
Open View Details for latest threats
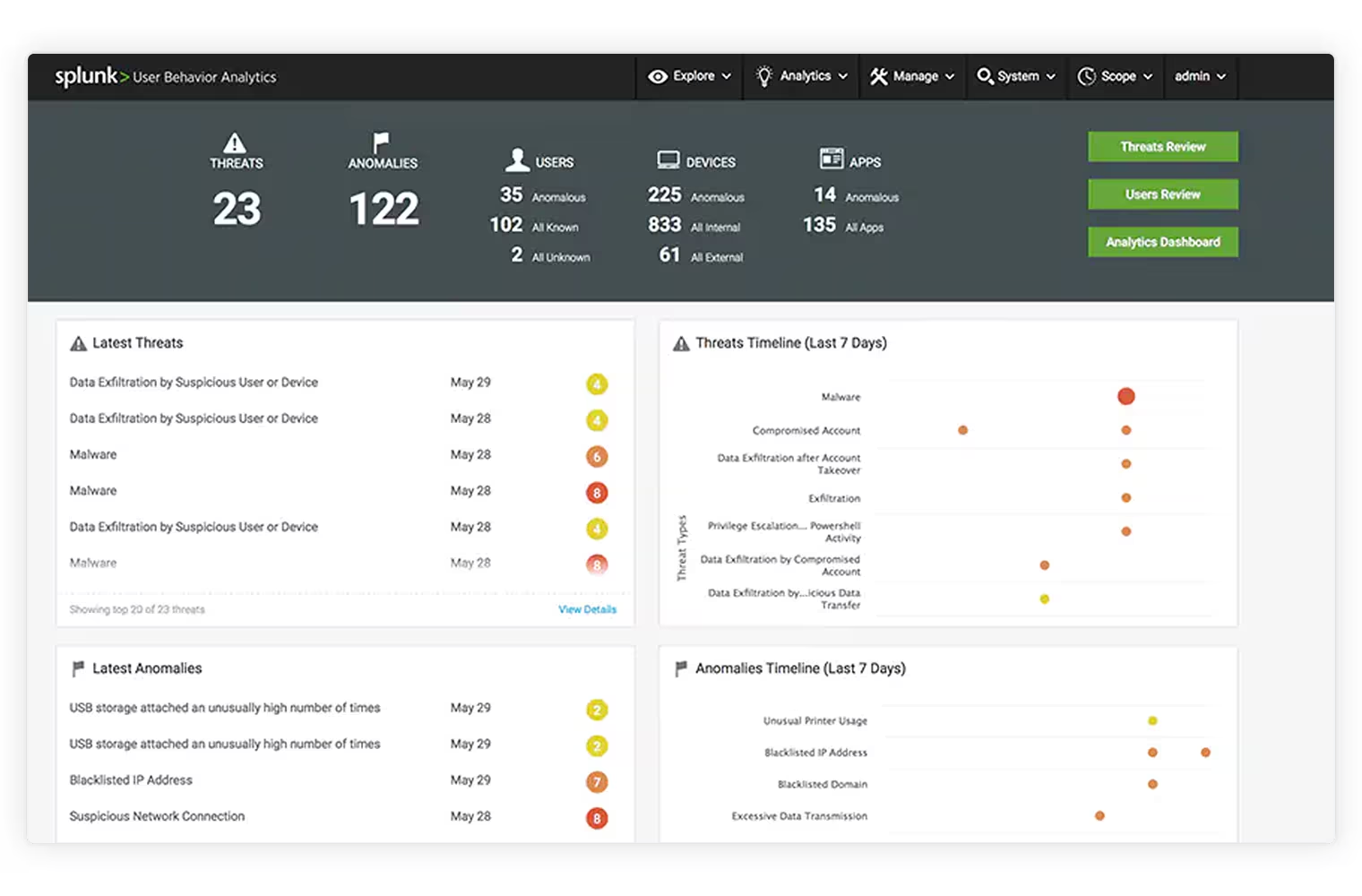(587, 608)
